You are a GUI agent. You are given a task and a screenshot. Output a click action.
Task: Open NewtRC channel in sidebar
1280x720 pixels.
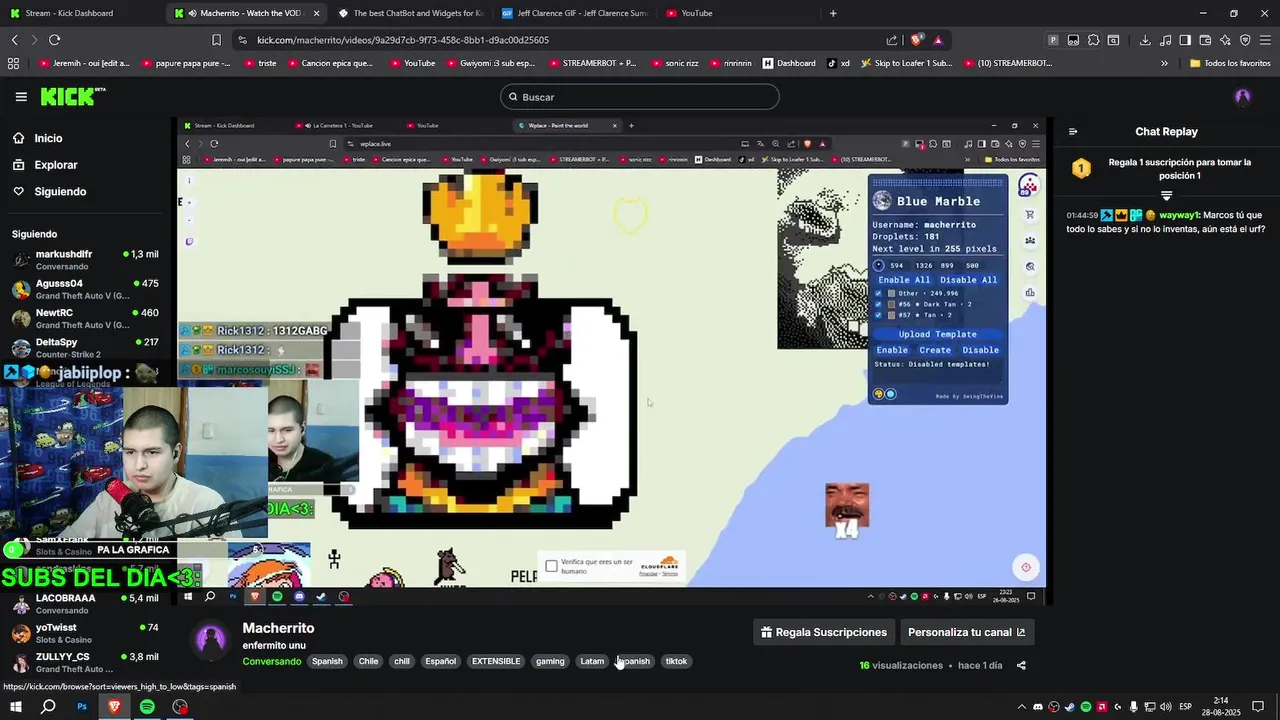pos(85,318)
